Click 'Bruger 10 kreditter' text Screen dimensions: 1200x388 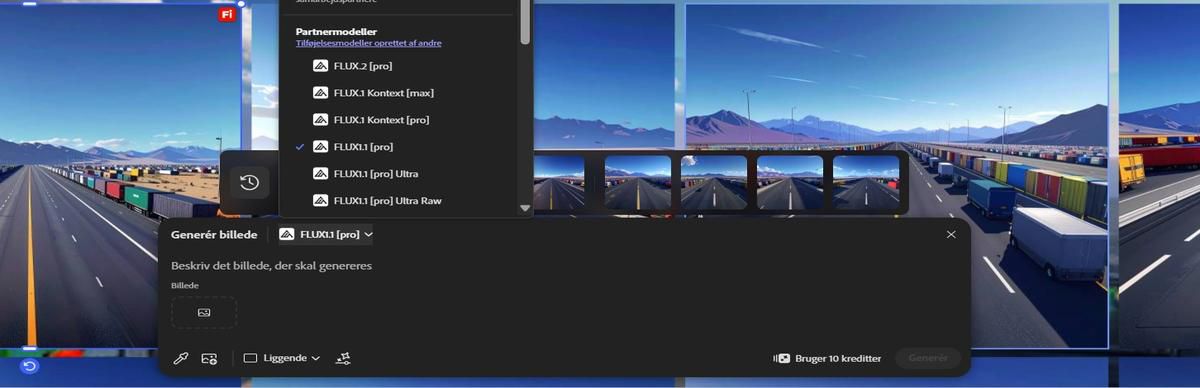838,358
